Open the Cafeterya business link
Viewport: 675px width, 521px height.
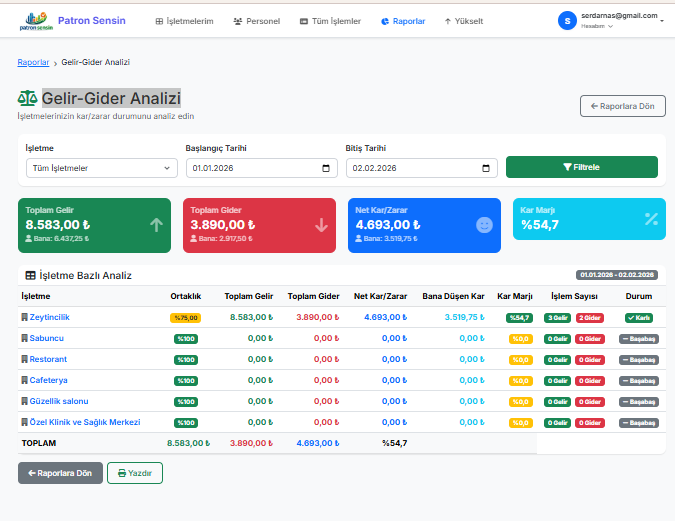tap(49, 381)
